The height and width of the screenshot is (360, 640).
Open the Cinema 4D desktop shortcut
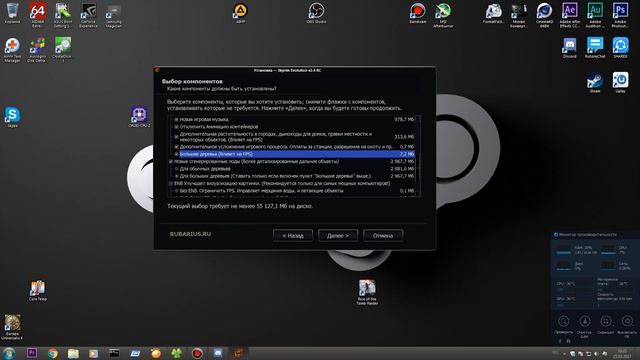(544, 15)
